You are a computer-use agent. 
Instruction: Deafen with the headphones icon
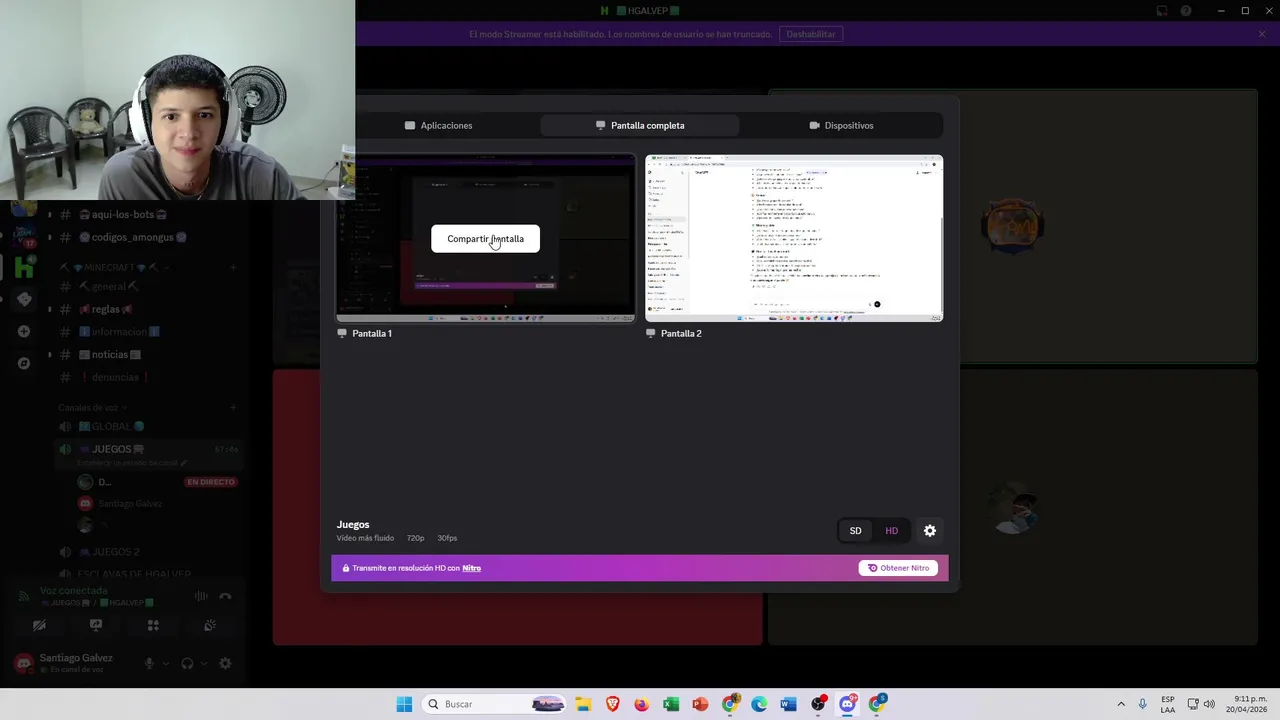187,663
